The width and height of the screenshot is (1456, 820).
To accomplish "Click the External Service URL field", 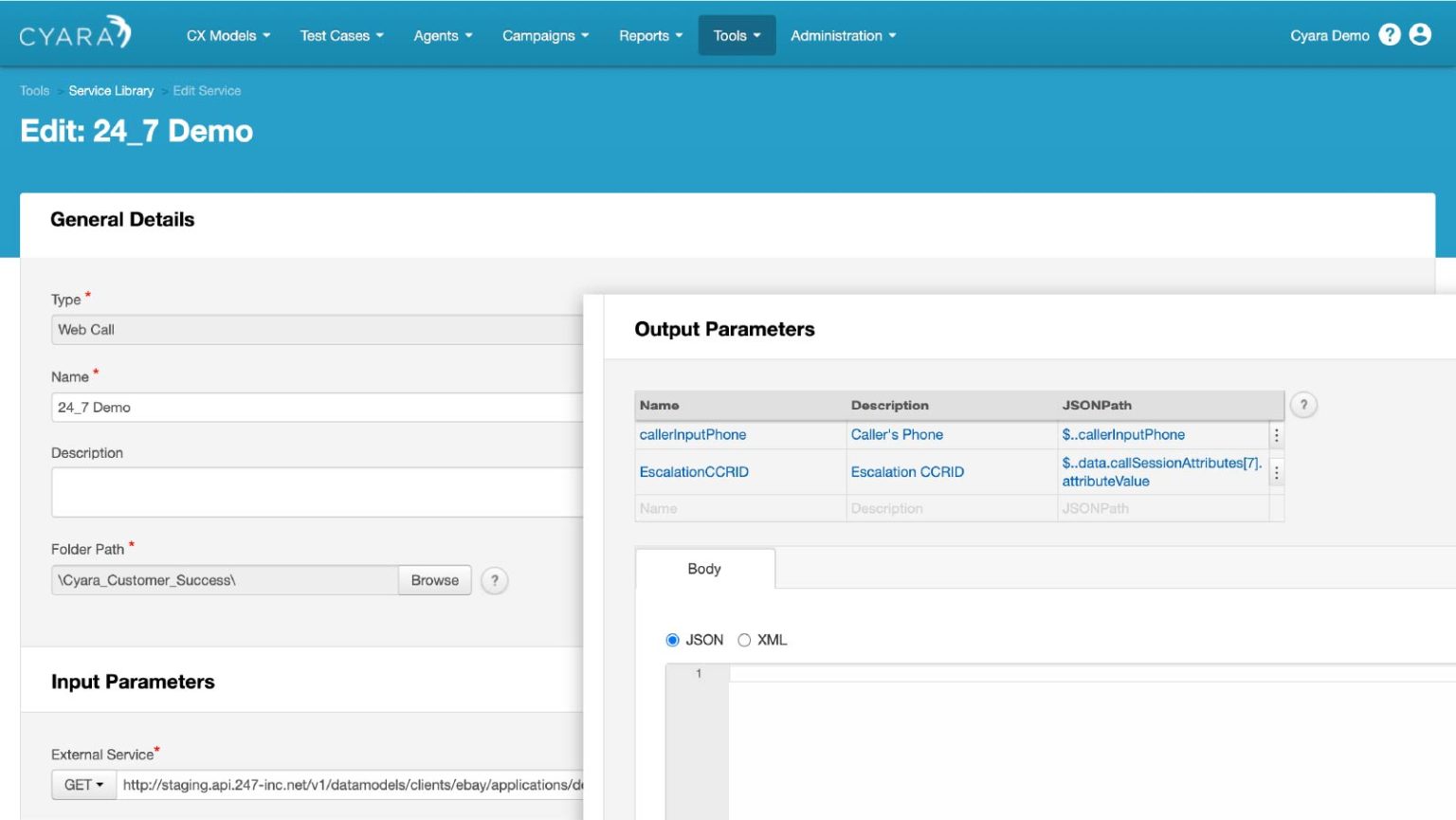I will pyautogui.click(x=351, y=785).
